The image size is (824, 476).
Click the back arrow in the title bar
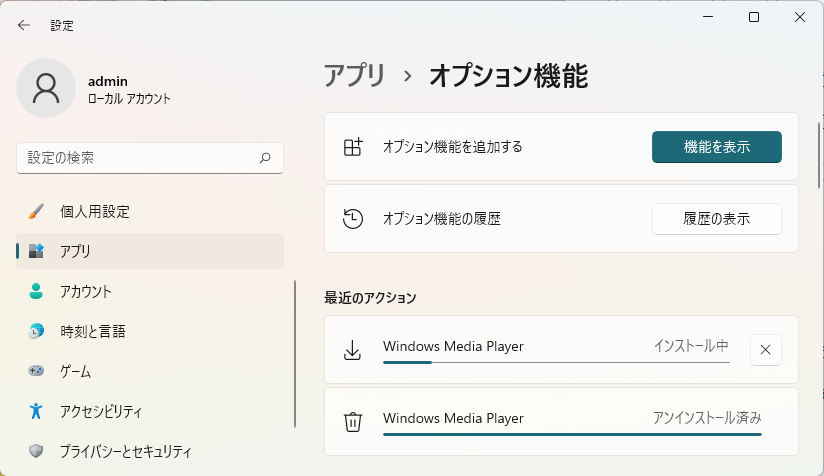24,25
